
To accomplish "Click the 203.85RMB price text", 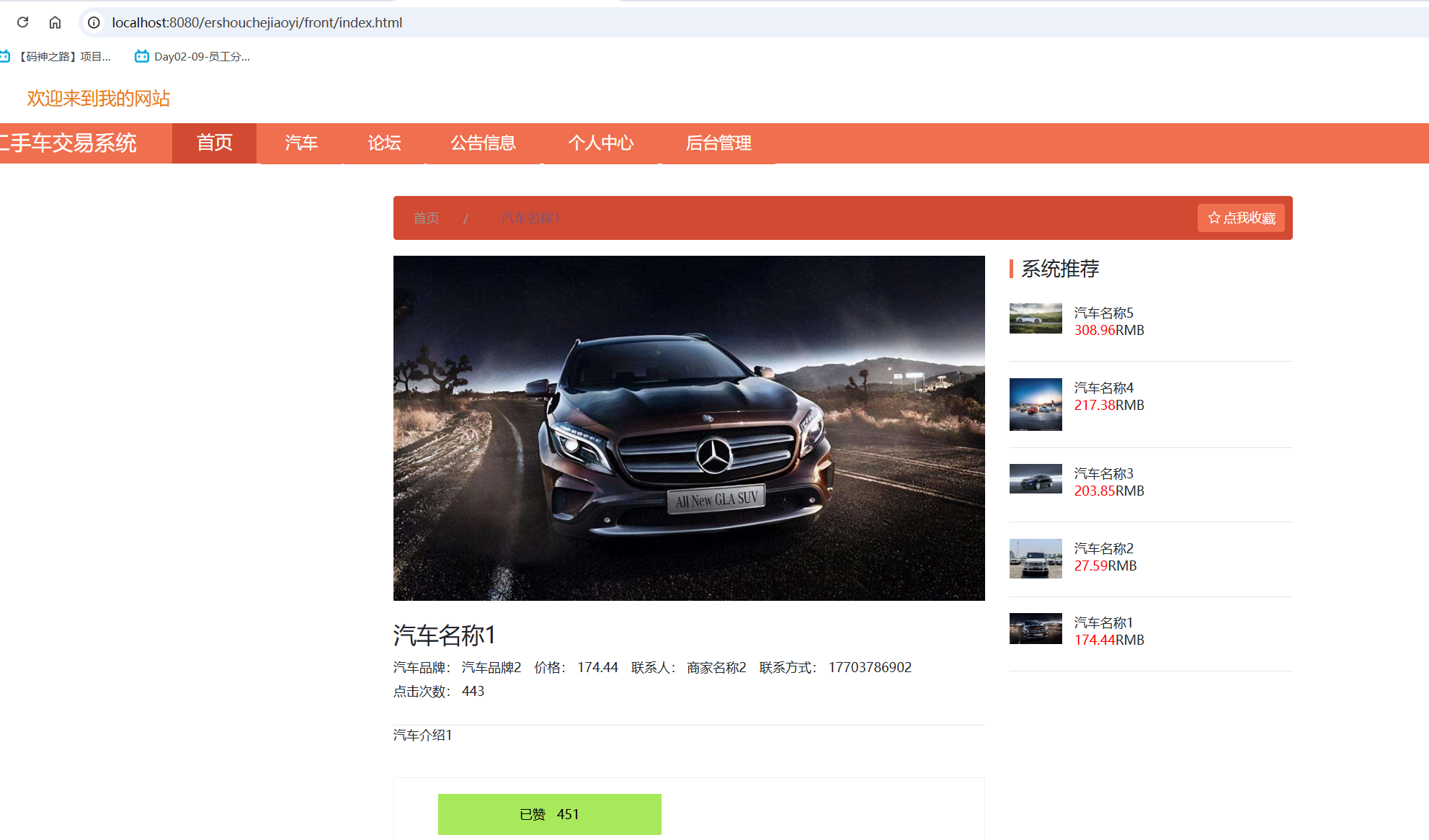I will [1109, 491].
